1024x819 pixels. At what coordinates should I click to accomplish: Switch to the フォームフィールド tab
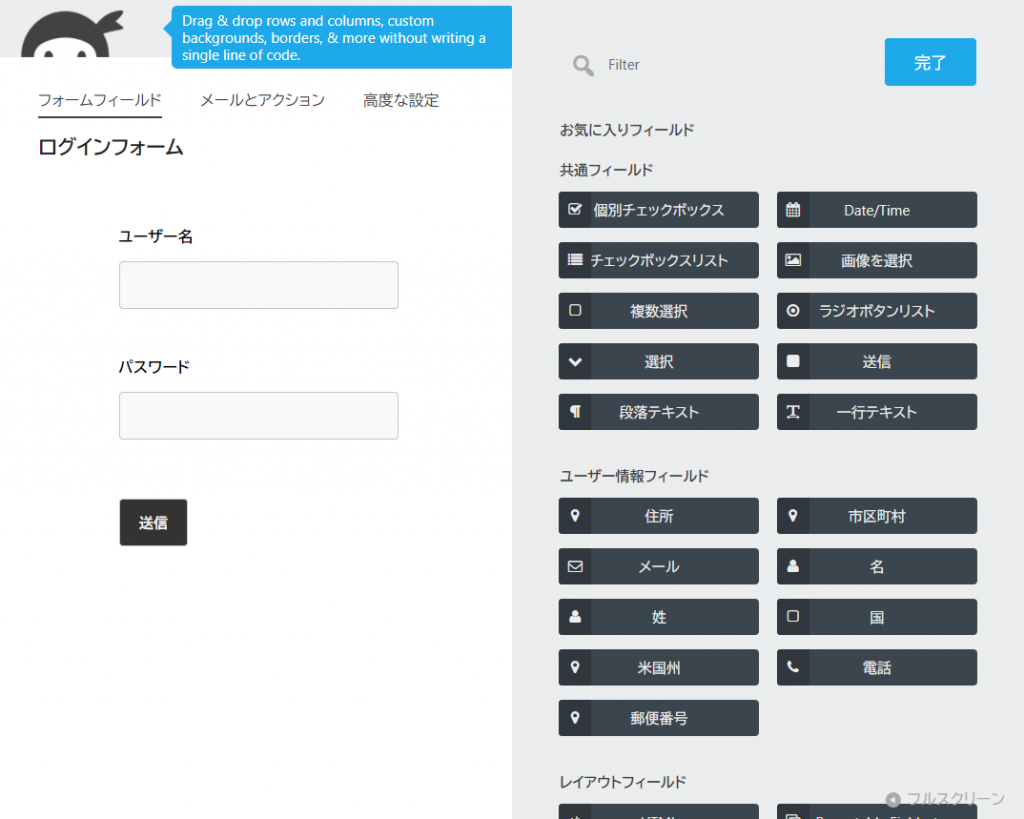pos(100,101)
